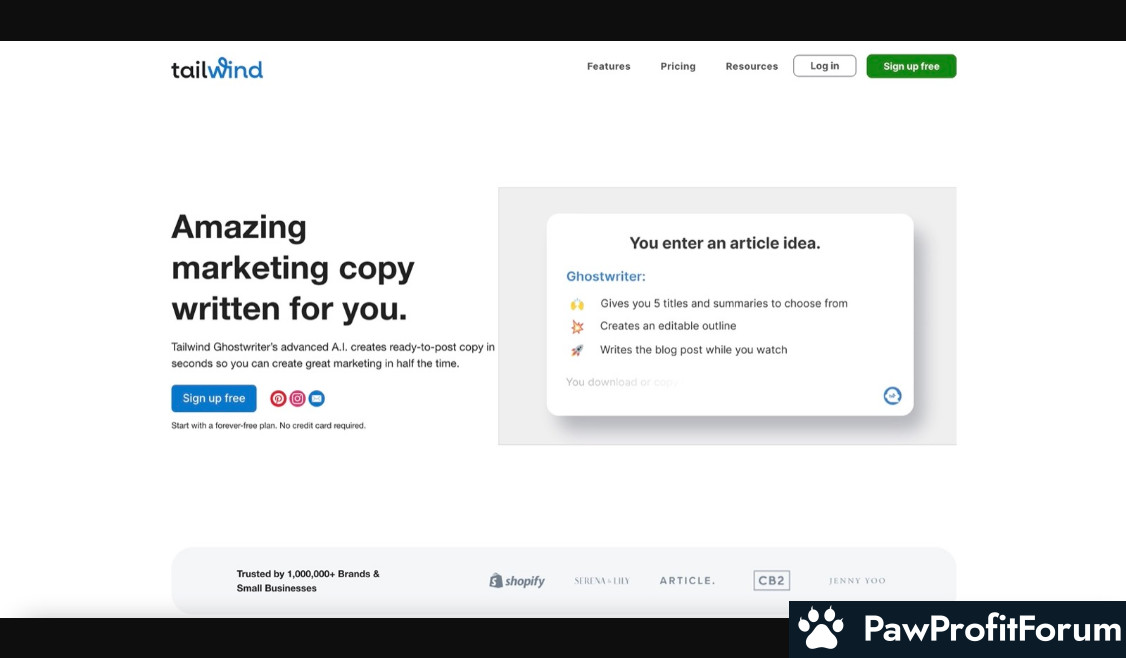
Task: Click the rocket emoji icon
Action: [x=577, y=351]
